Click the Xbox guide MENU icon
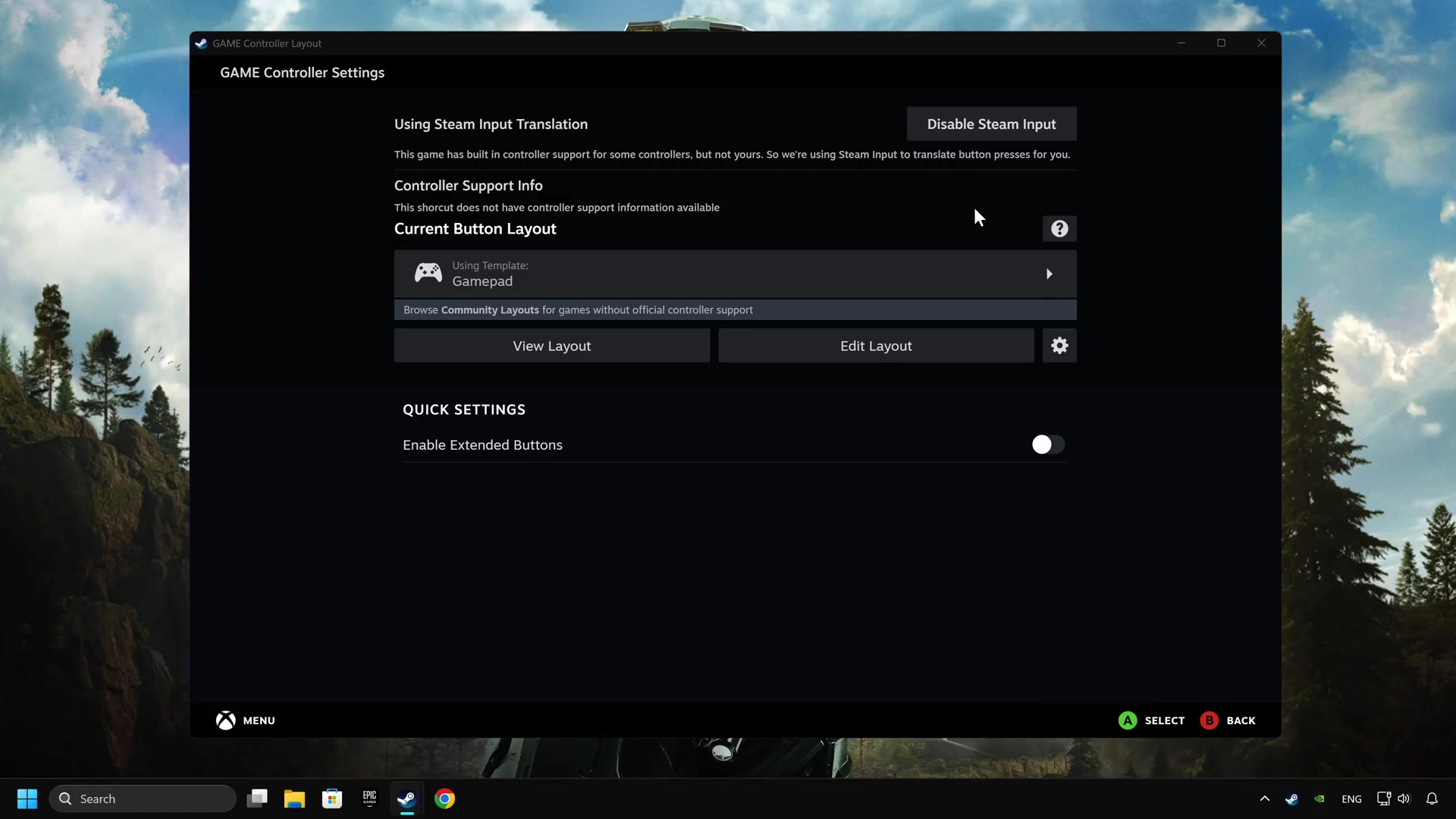The width and height of the screenshot is (1456, 819). (225, 720)
